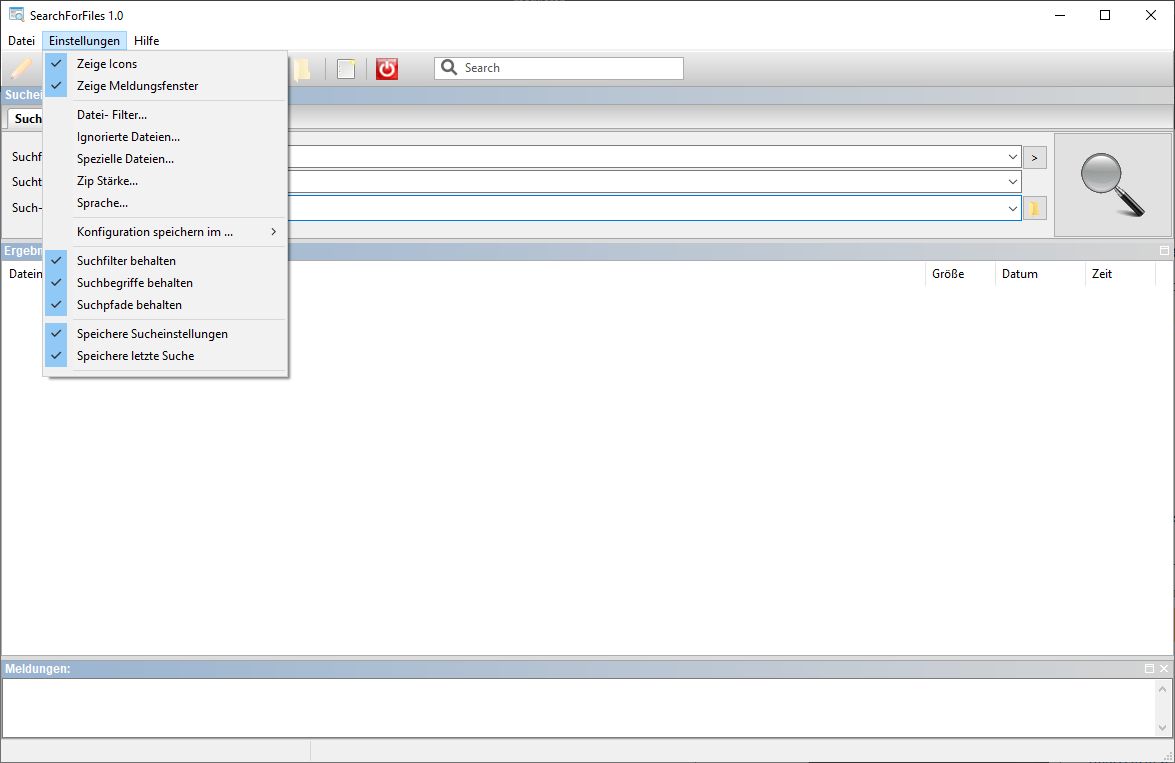The width and height of the screenshot is (1175, 763).
Task: Open the first search field dropdown arrow
Action: [x=1012, y=157]
